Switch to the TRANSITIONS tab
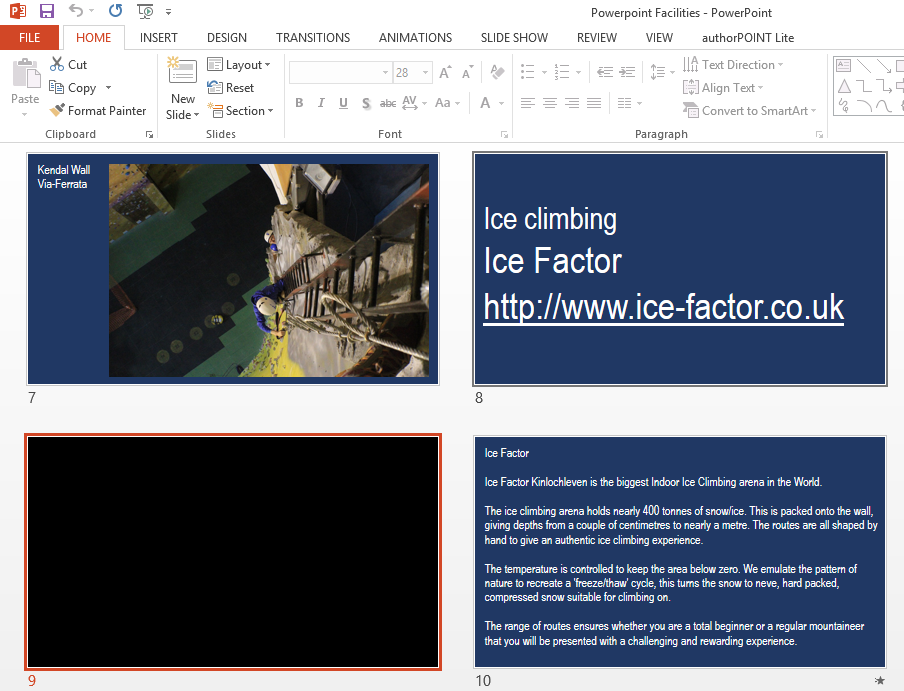 [x=312, y=37]
